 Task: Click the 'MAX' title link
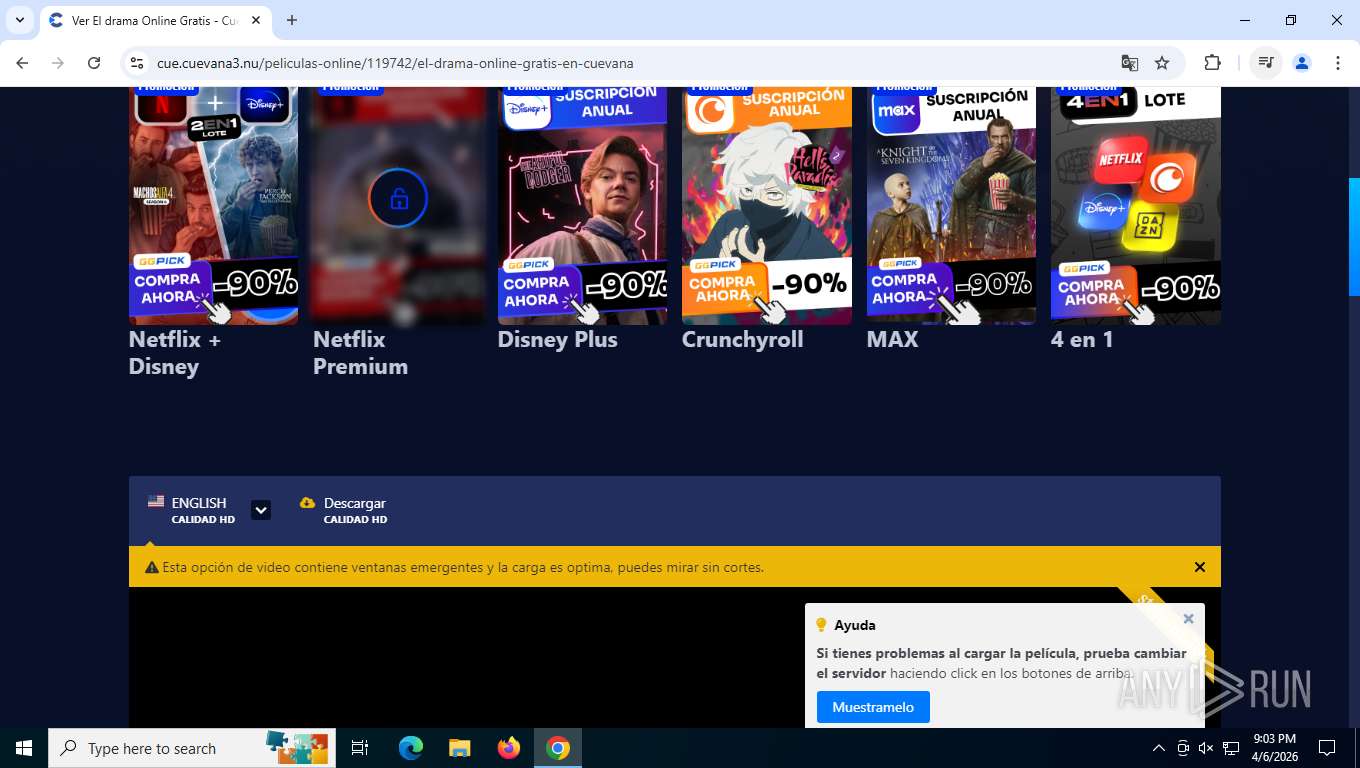coord(893,340)
